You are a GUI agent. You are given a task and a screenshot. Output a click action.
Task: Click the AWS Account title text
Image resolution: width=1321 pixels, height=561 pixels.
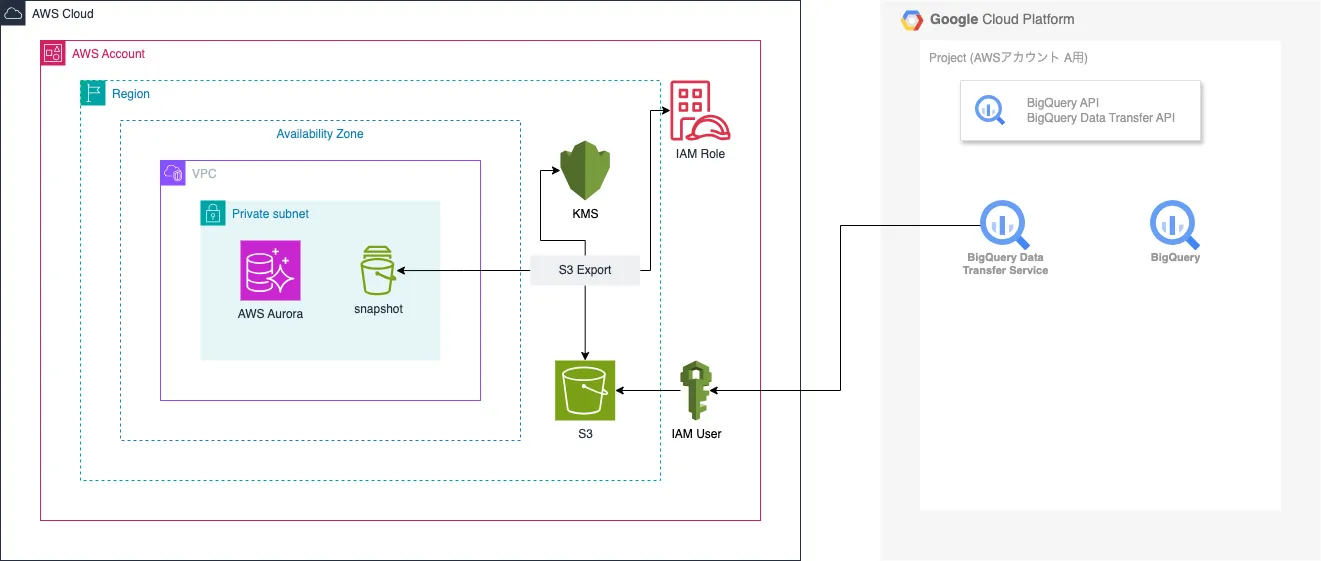tap(108, 54)
